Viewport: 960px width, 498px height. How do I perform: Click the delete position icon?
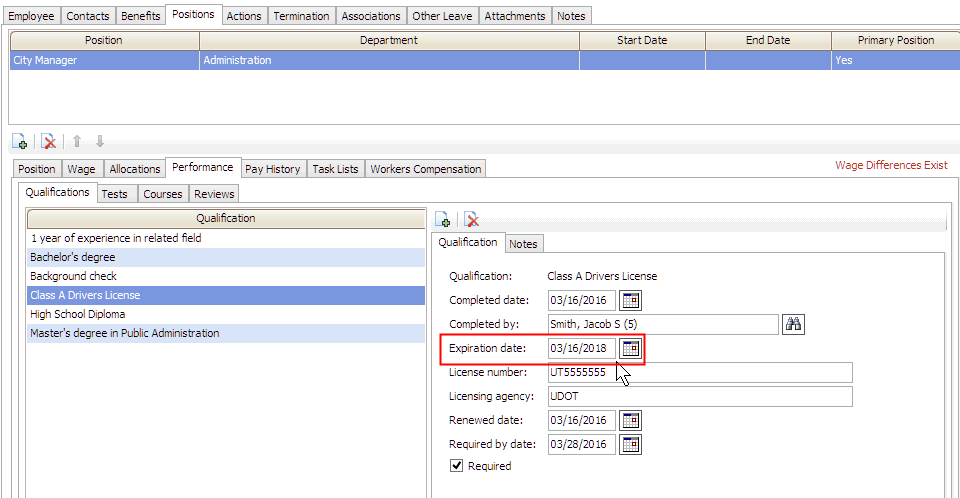click(48, 142)
